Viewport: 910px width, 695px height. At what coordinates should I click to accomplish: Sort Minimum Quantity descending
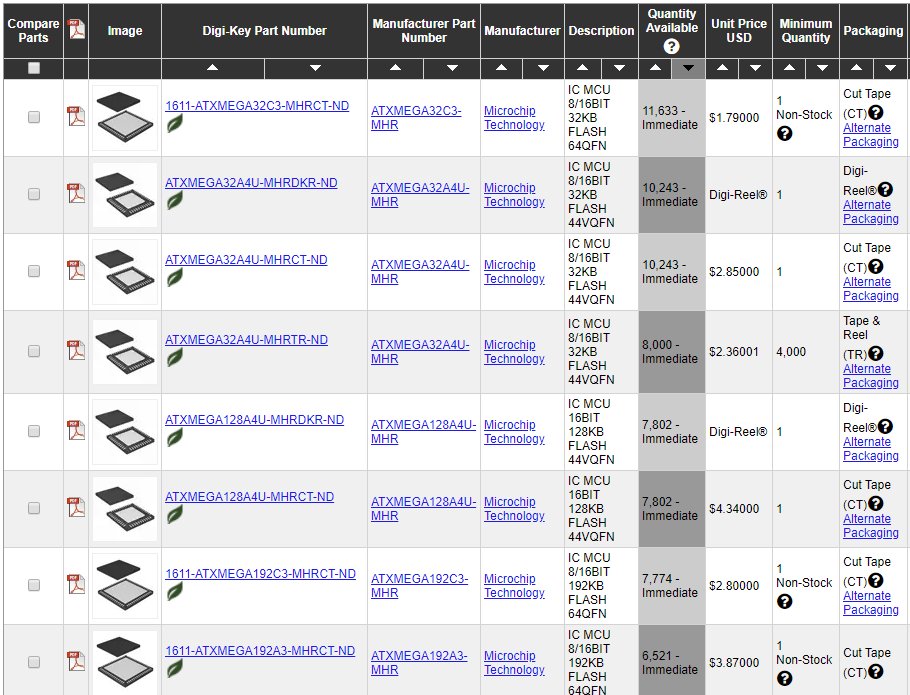coord(822,68)
